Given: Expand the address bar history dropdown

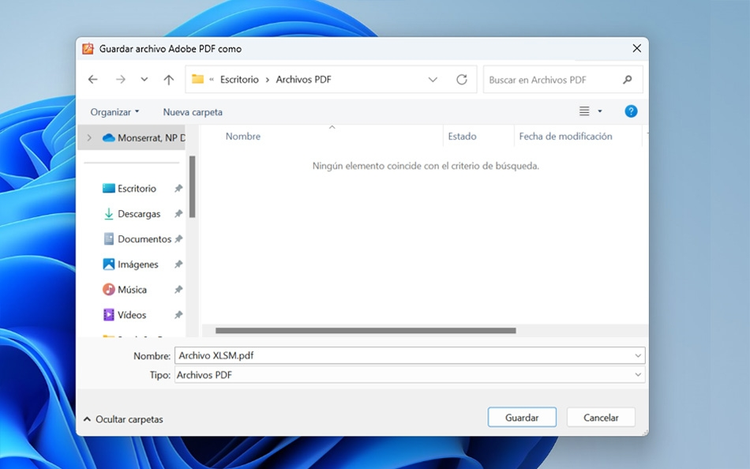Looking at the screenshot, I should coord(432,80).
